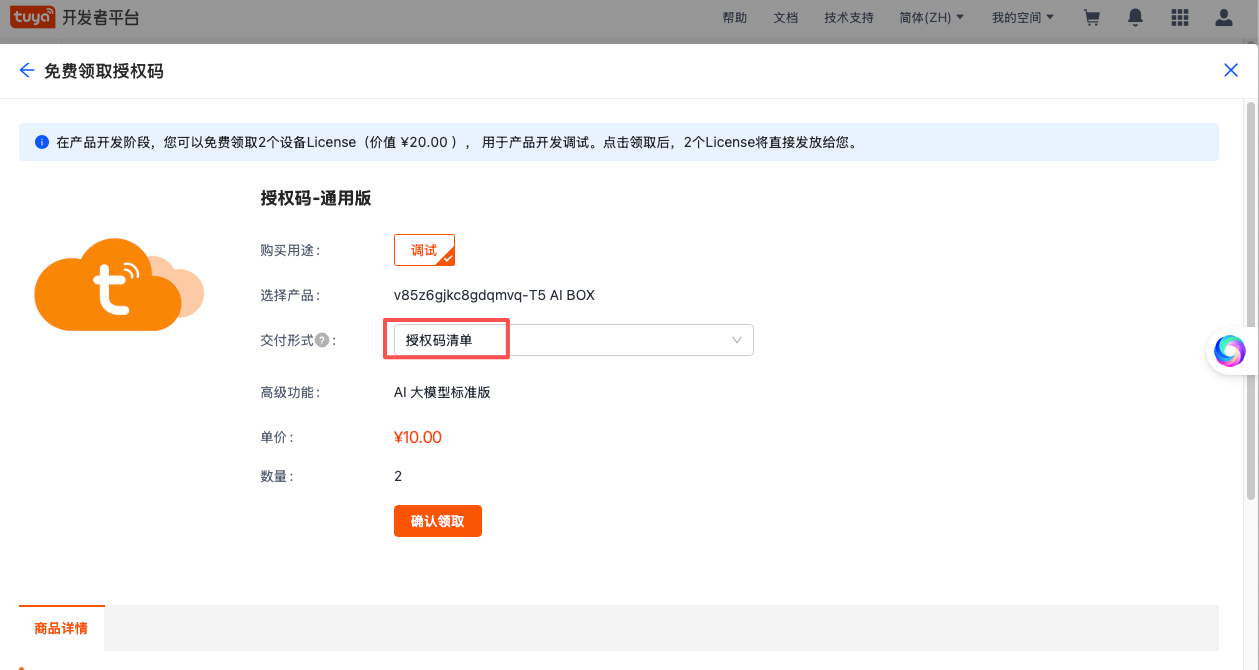
Task: Click the help icon next to 交付形式
Action: coord(322,339)
